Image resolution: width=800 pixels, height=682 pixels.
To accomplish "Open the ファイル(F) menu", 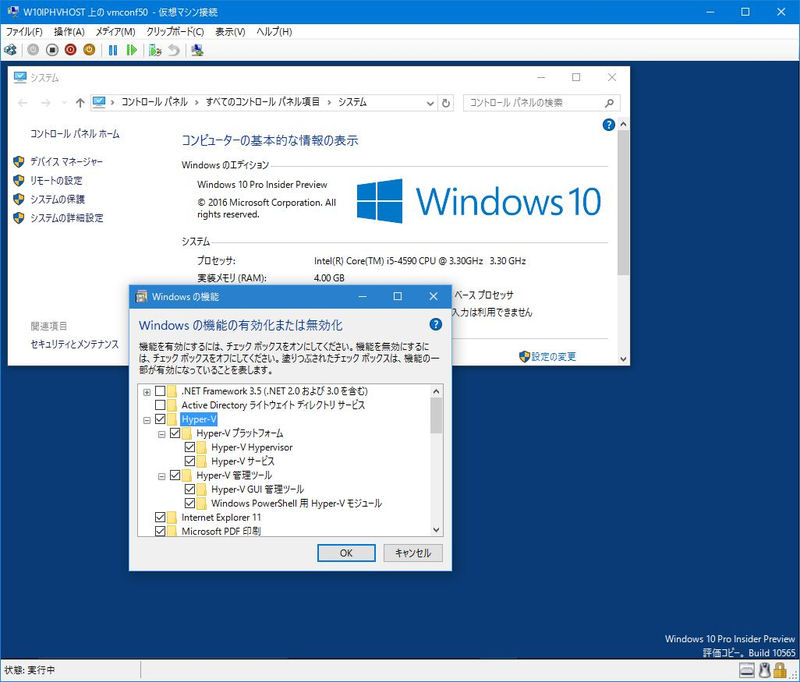I will (24, 32).
